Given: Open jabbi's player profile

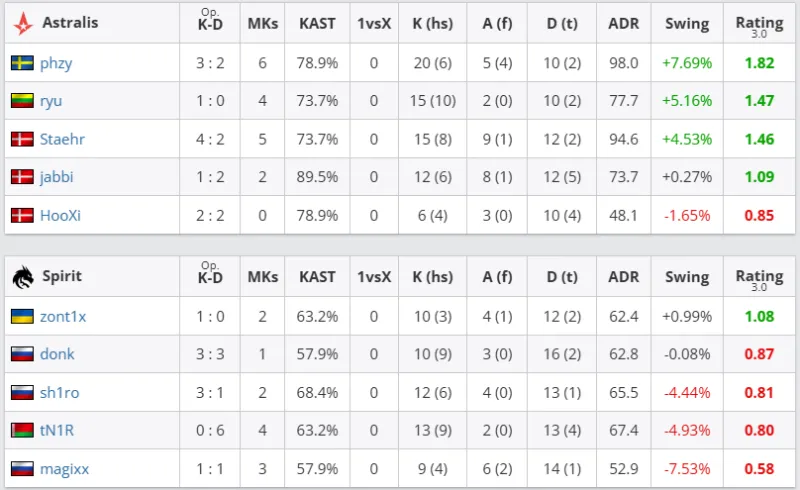Looking at the screenshot, I should [x=57, y=177].
